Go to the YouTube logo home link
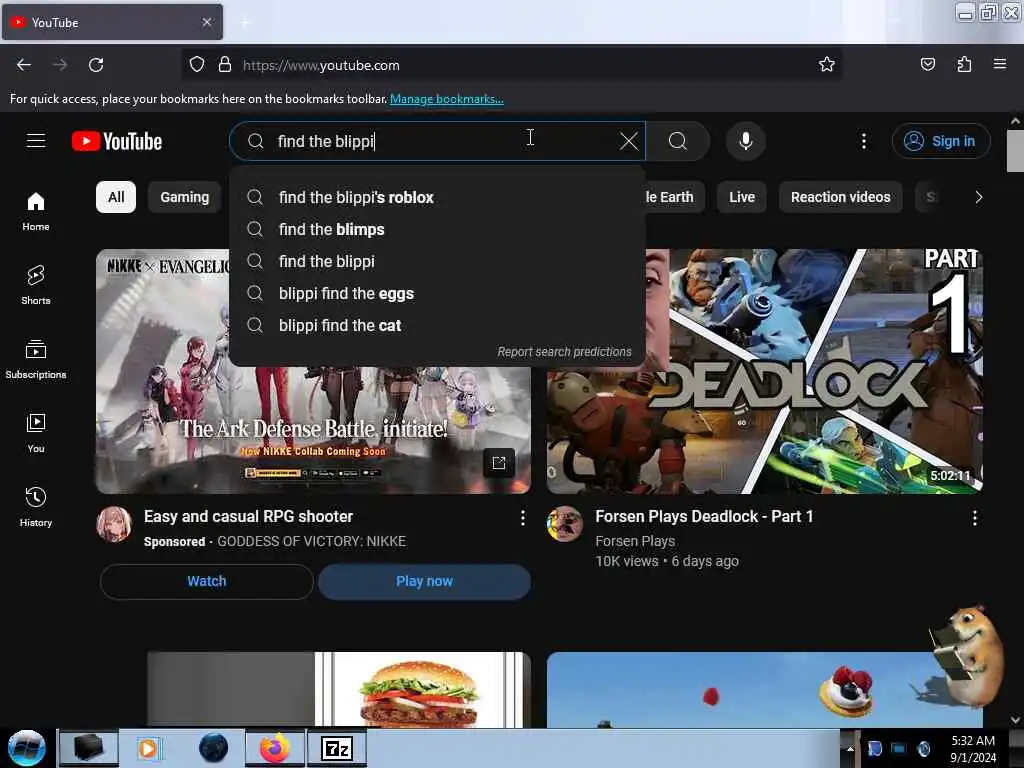1024x768 pixels. [x=117, y=141]
